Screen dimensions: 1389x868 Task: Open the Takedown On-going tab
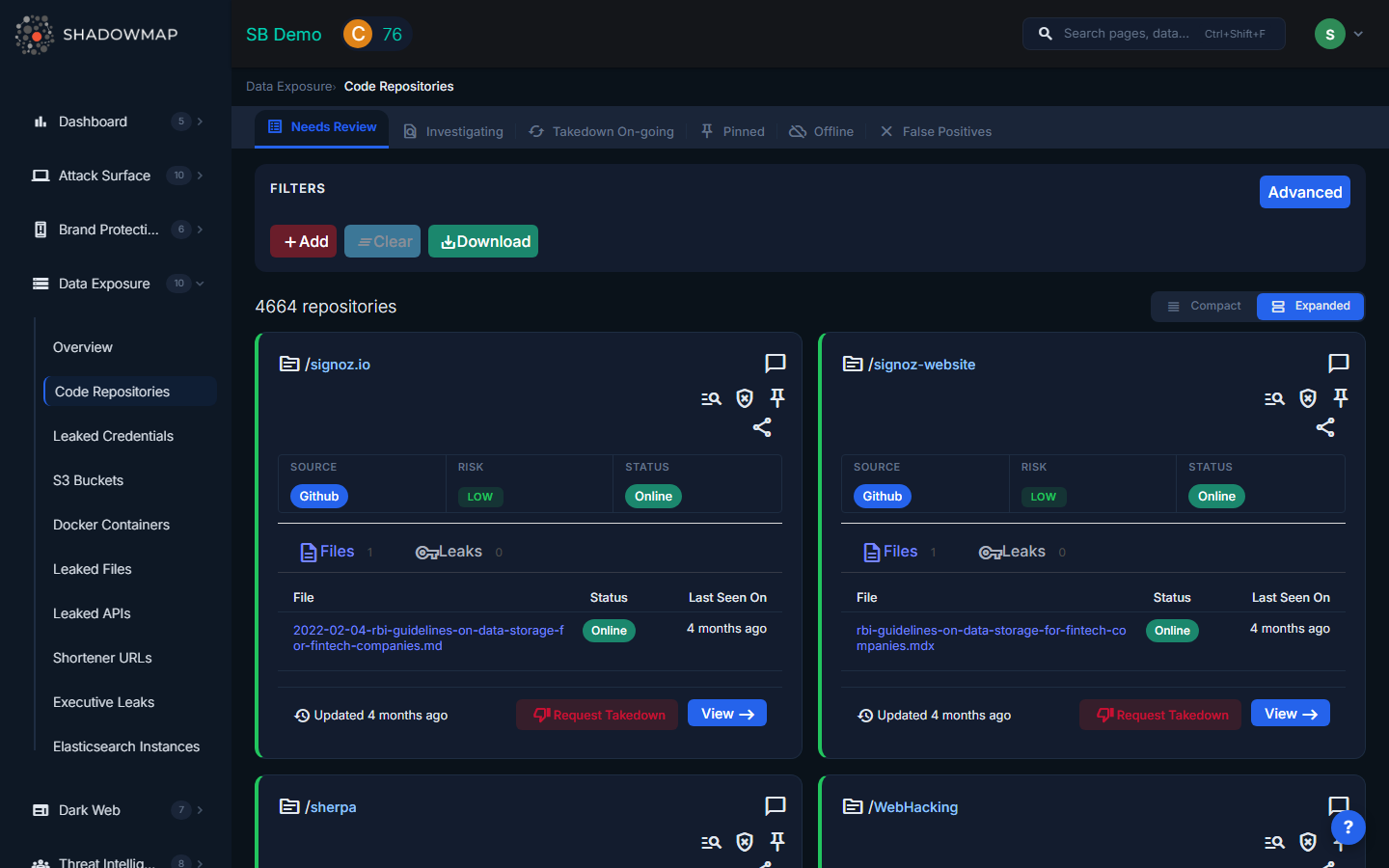(601, 131)
